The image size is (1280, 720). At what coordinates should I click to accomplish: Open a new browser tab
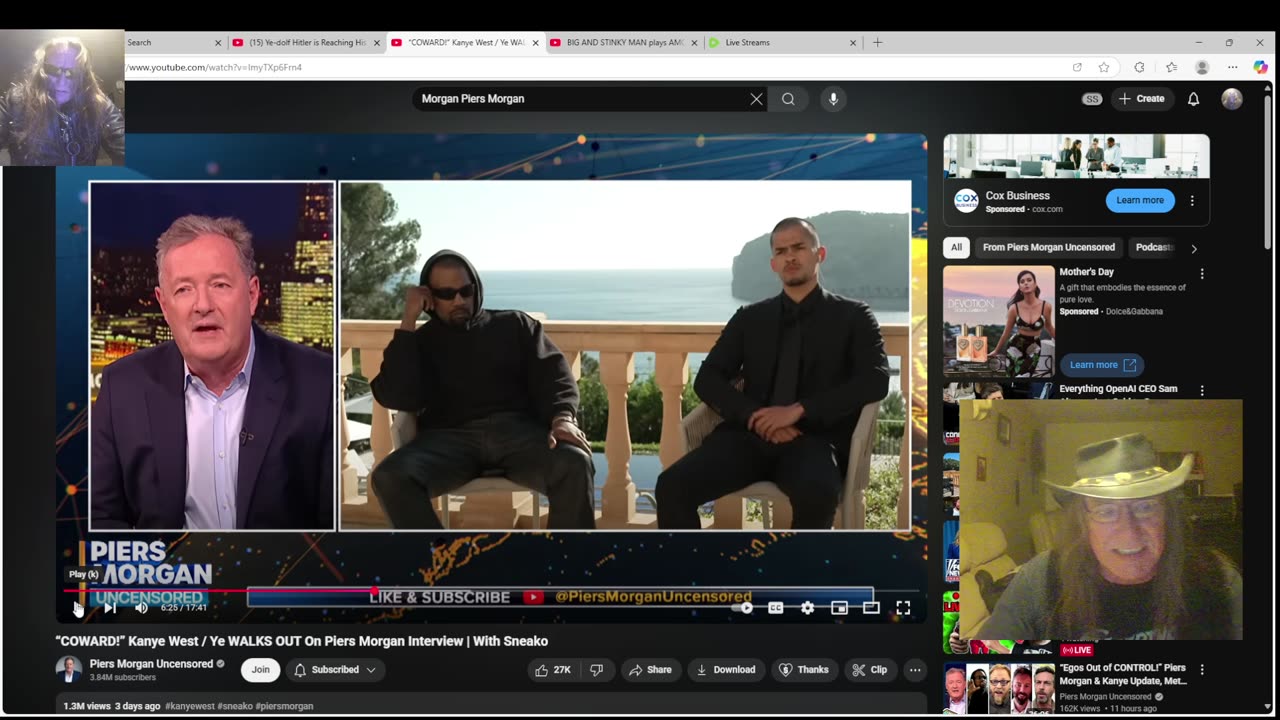[x=877, y=43]
